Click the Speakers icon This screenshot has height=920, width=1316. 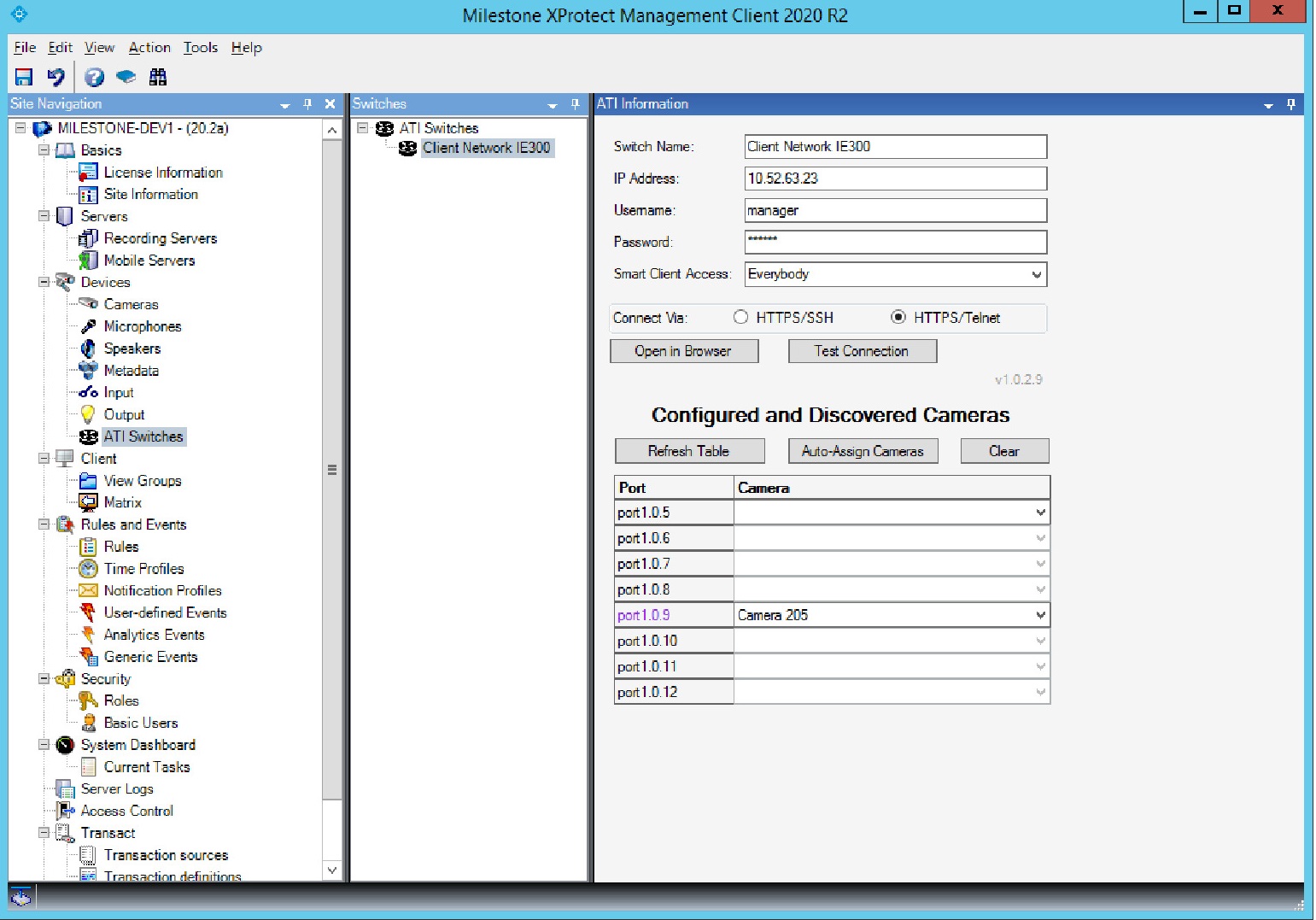pyautogui.click(x=88, y=349)
